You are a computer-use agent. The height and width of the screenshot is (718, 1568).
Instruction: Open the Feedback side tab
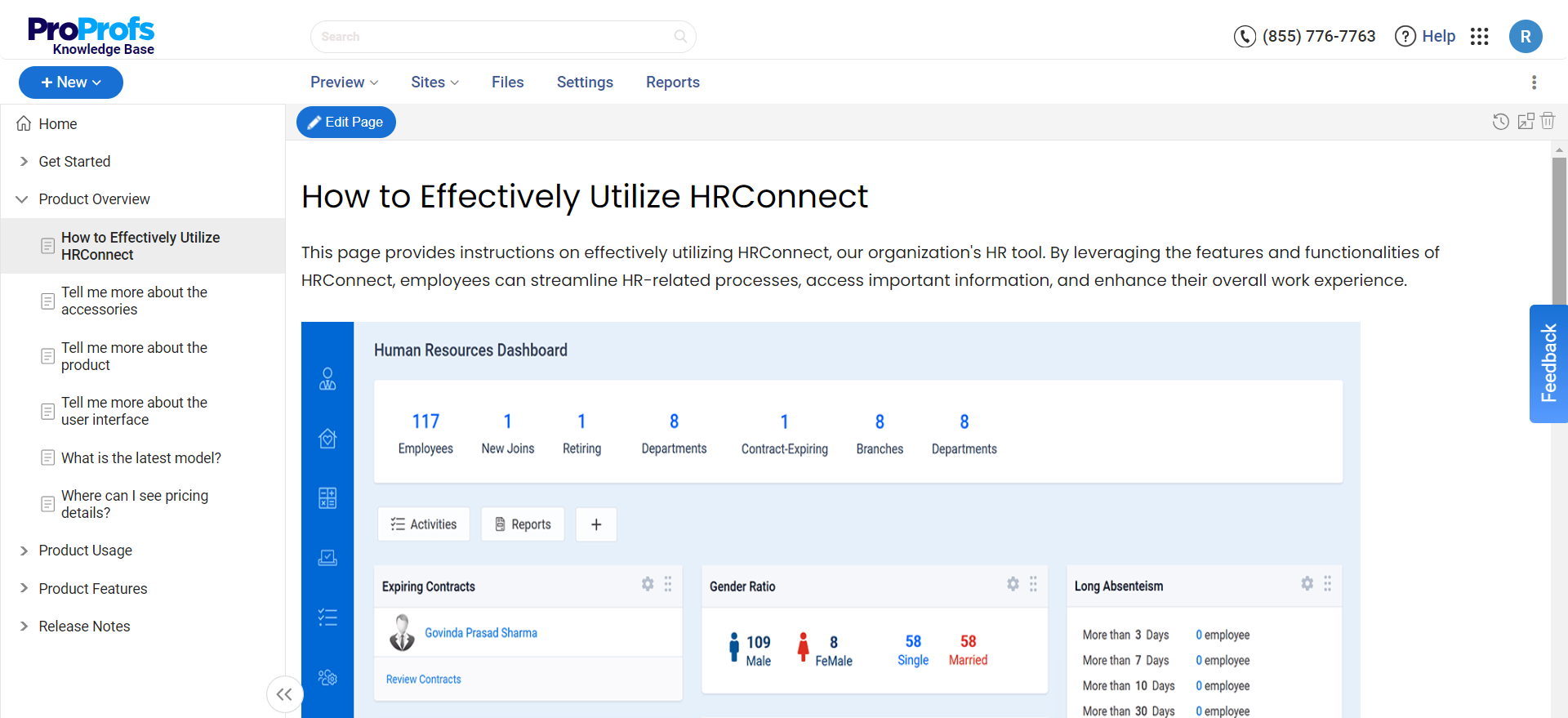click(1548, 363)
